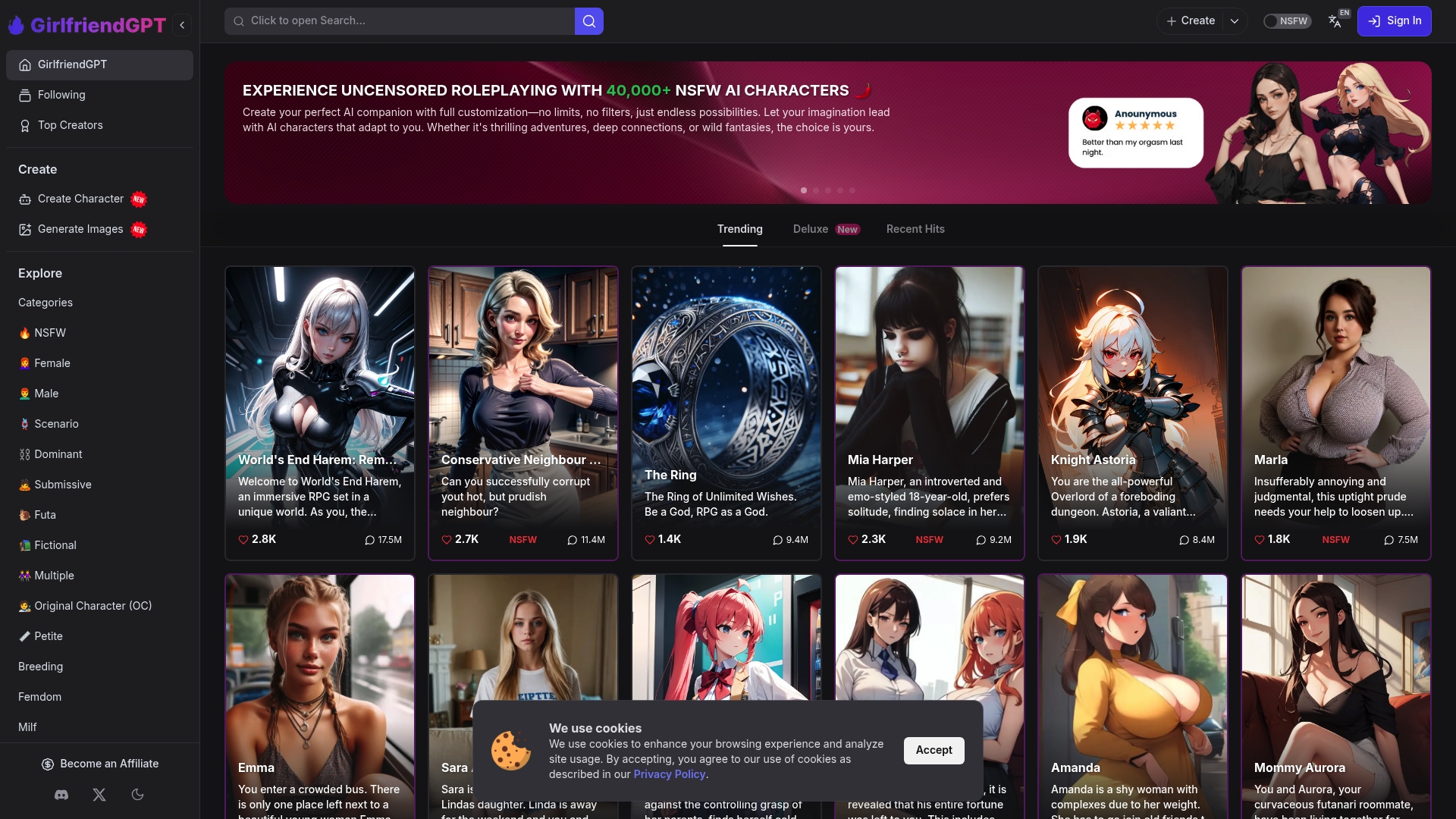Like World's End Harem heart icon
Viewport: 1456px width, 819px height.
click(x=243, y=540)
